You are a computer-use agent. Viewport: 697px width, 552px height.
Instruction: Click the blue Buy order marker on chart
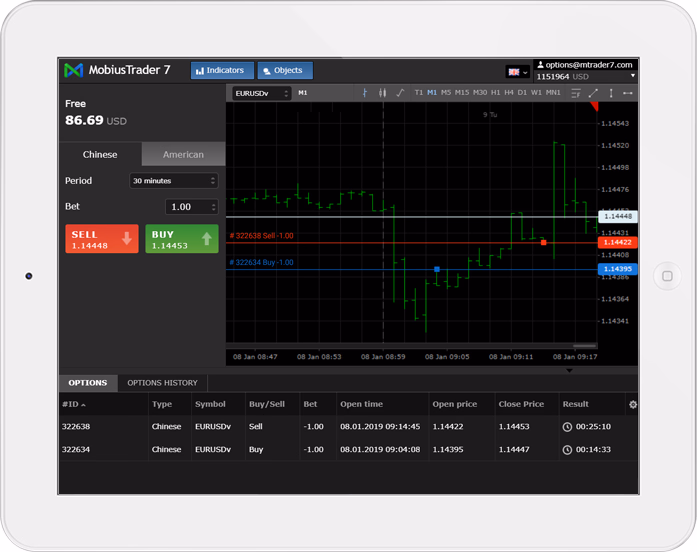coord(437,269)
